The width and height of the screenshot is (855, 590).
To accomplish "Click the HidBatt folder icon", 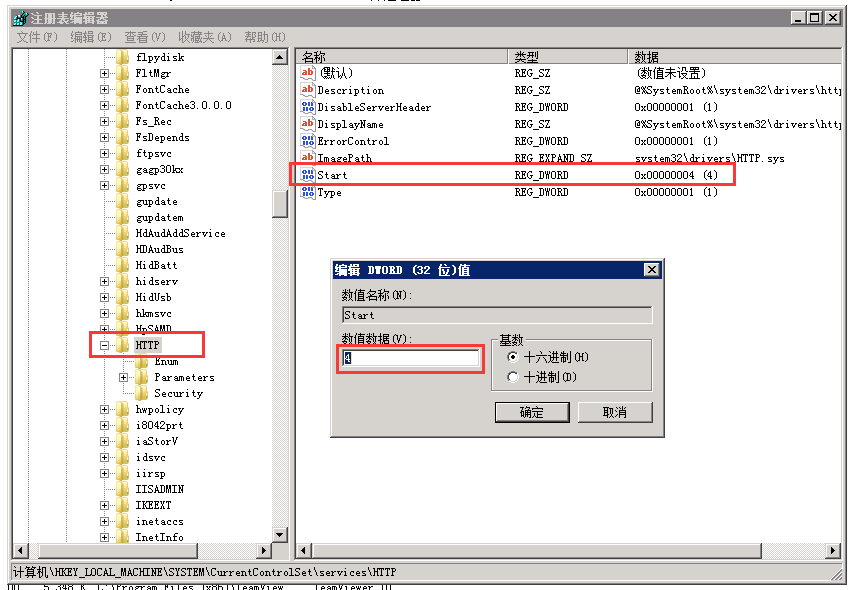I will (x=123, y=265).
